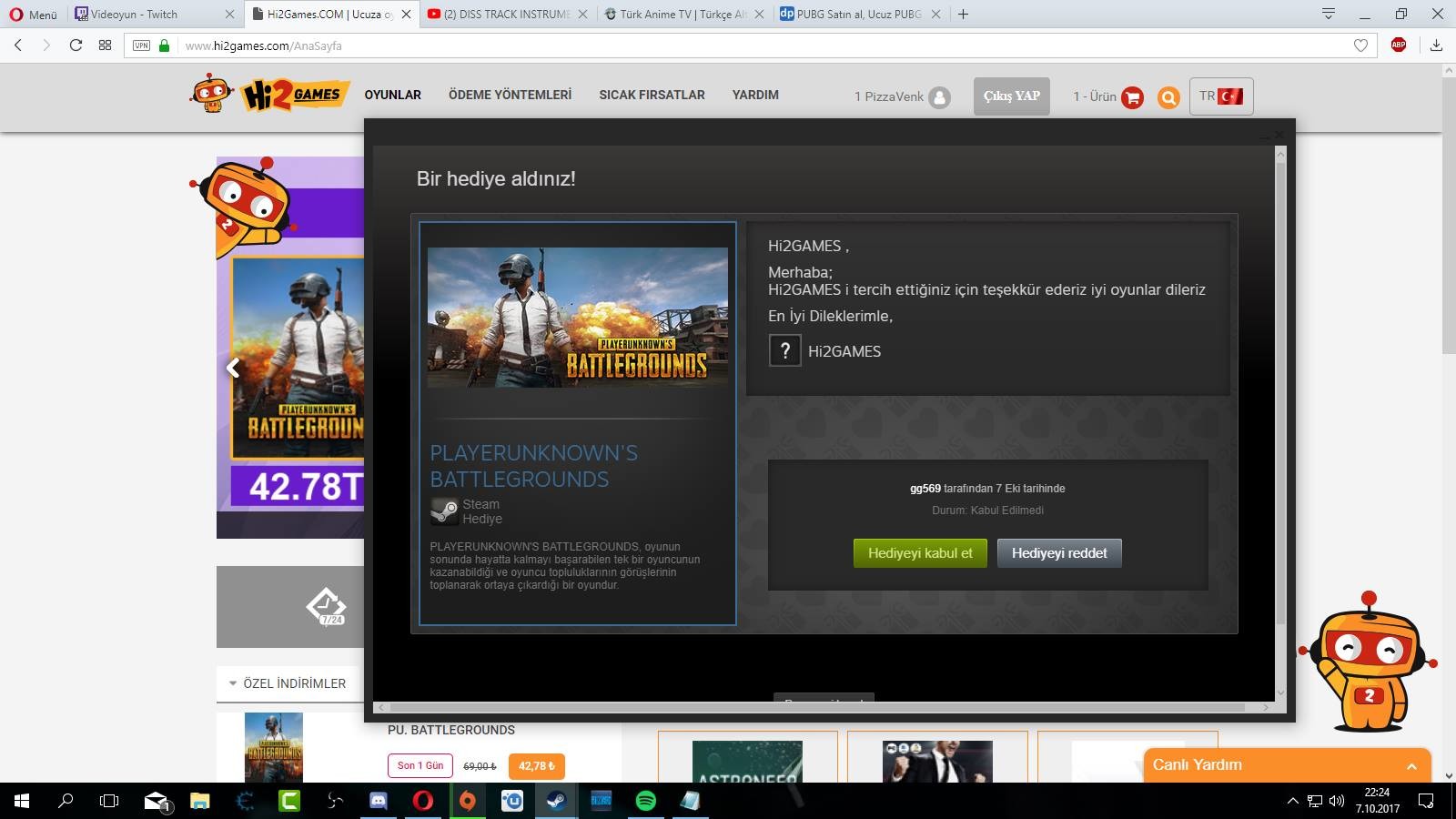Decline gift with Hediyeyi reddet

[x=1059, y=553]
